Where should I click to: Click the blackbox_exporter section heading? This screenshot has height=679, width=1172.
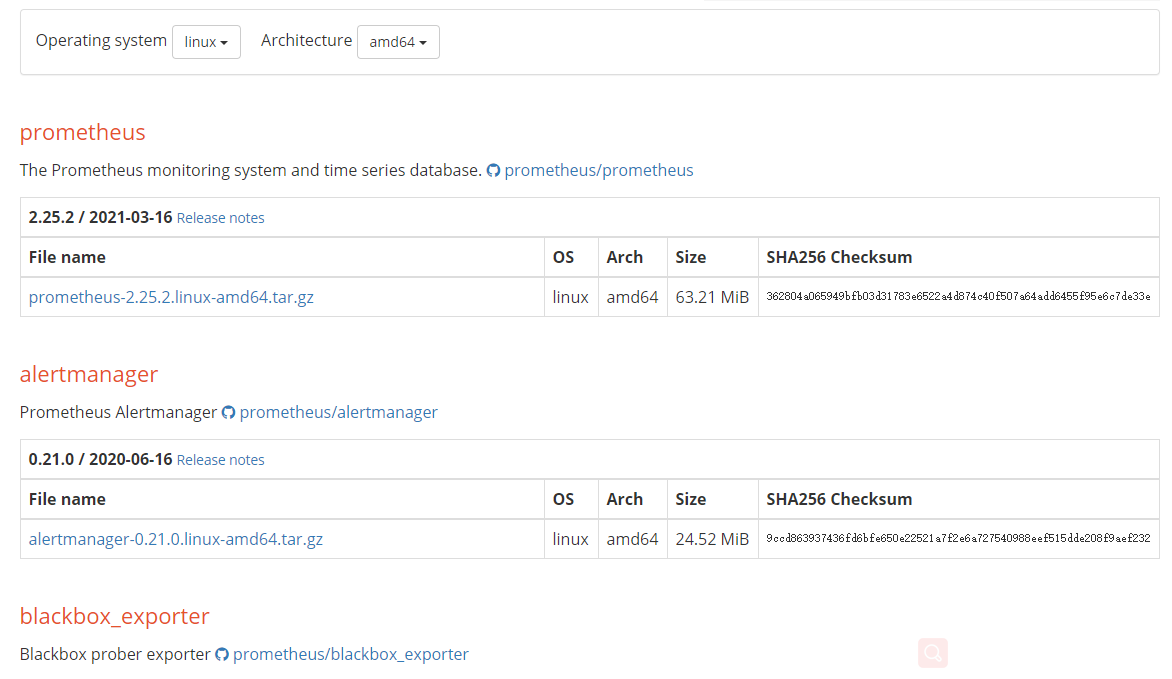[114, 616]
